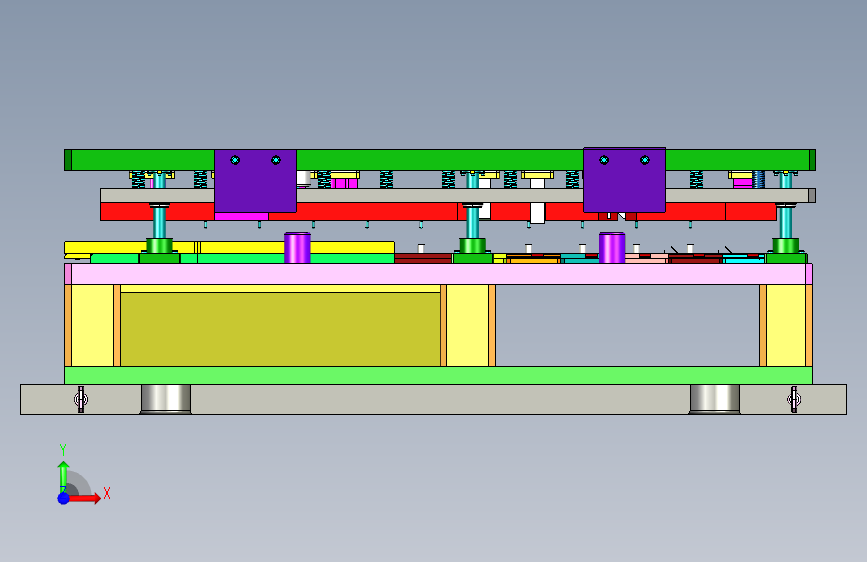Screen dimensions: 867x562
Task: Select the long green top plate
Action: [440, 160]
